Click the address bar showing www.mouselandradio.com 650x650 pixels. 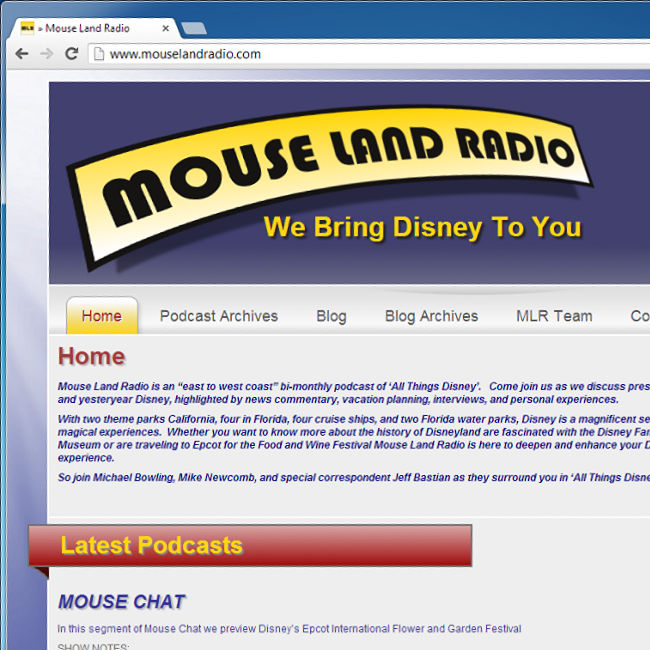[369, 54]
